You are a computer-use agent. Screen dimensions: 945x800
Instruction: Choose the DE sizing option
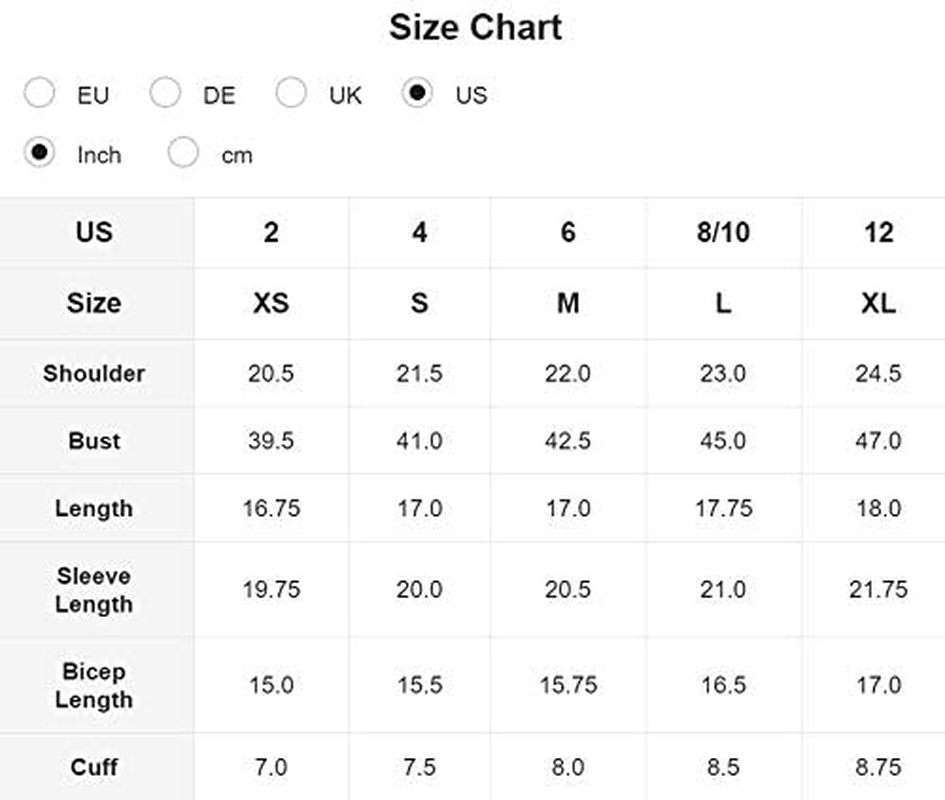click(165, 94)
